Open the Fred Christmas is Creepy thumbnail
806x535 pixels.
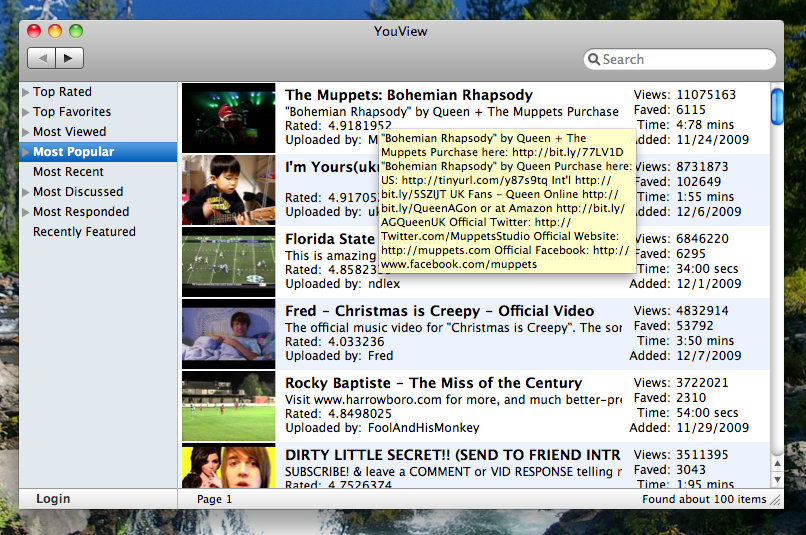click(229, 334)
